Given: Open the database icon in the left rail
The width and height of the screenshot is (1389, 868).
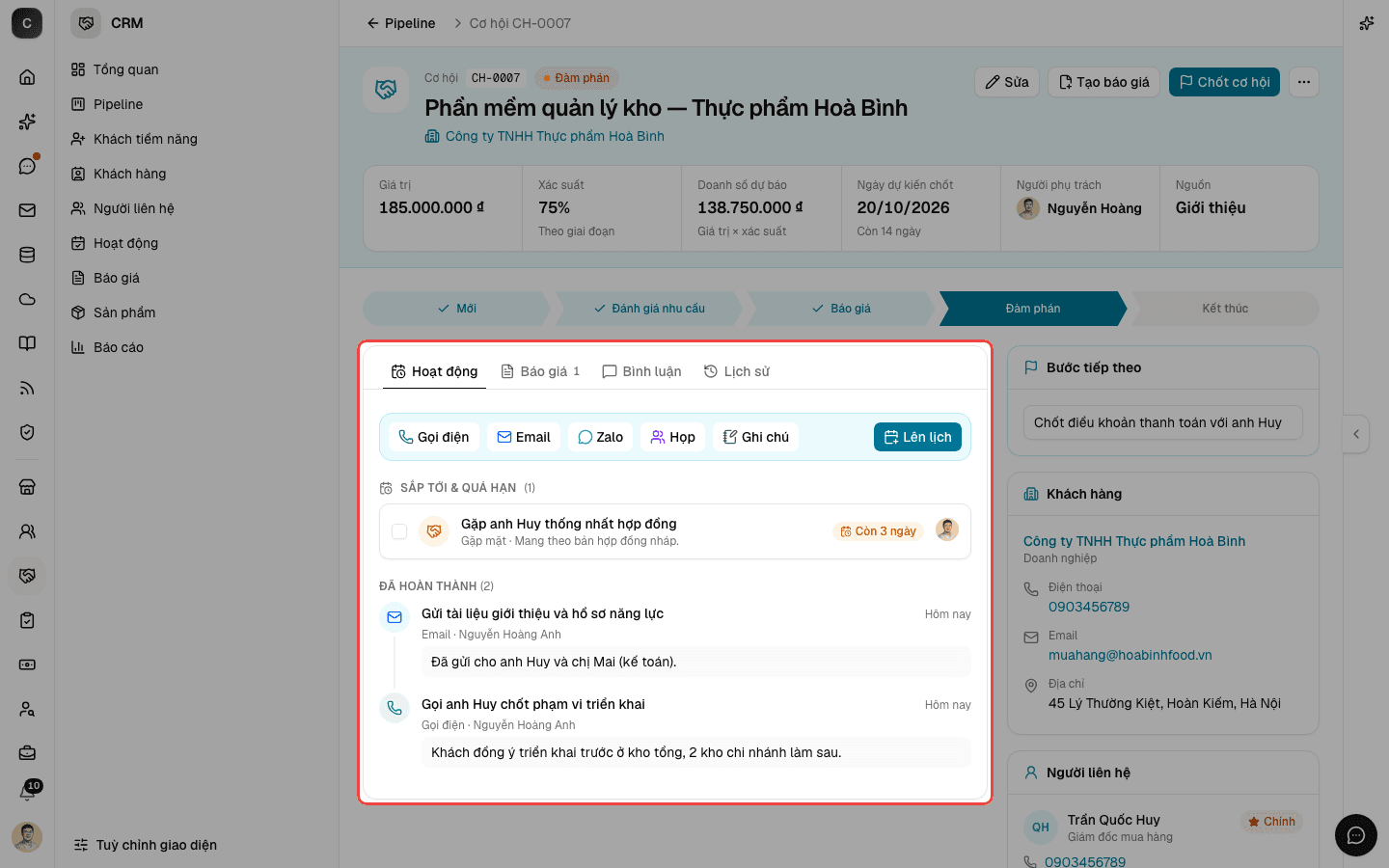Looking at the screenshot, I should click(x=27, y=255).
